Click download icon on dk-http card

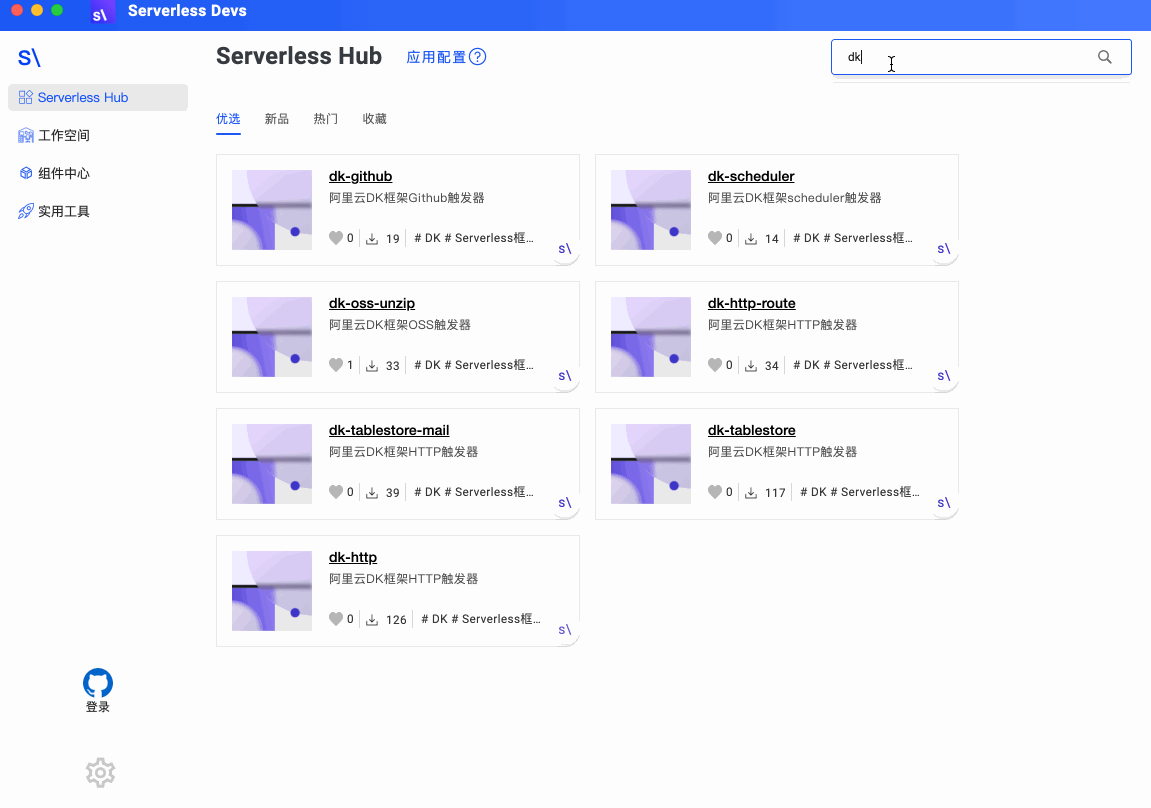372,619
